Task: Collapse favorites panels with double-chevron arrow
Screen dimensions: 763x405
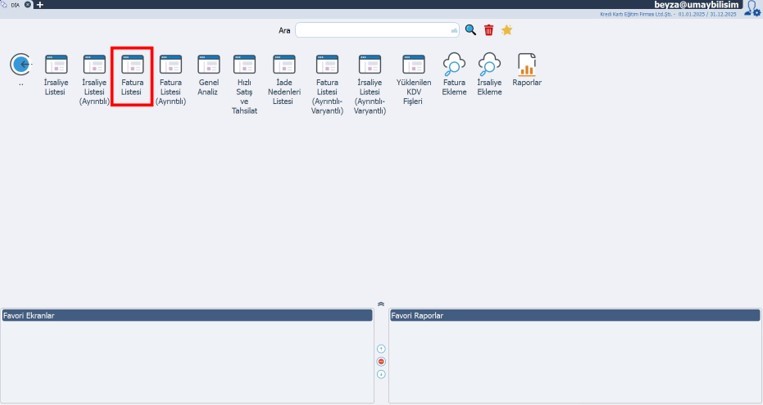Action: click(x=381, y=303)
